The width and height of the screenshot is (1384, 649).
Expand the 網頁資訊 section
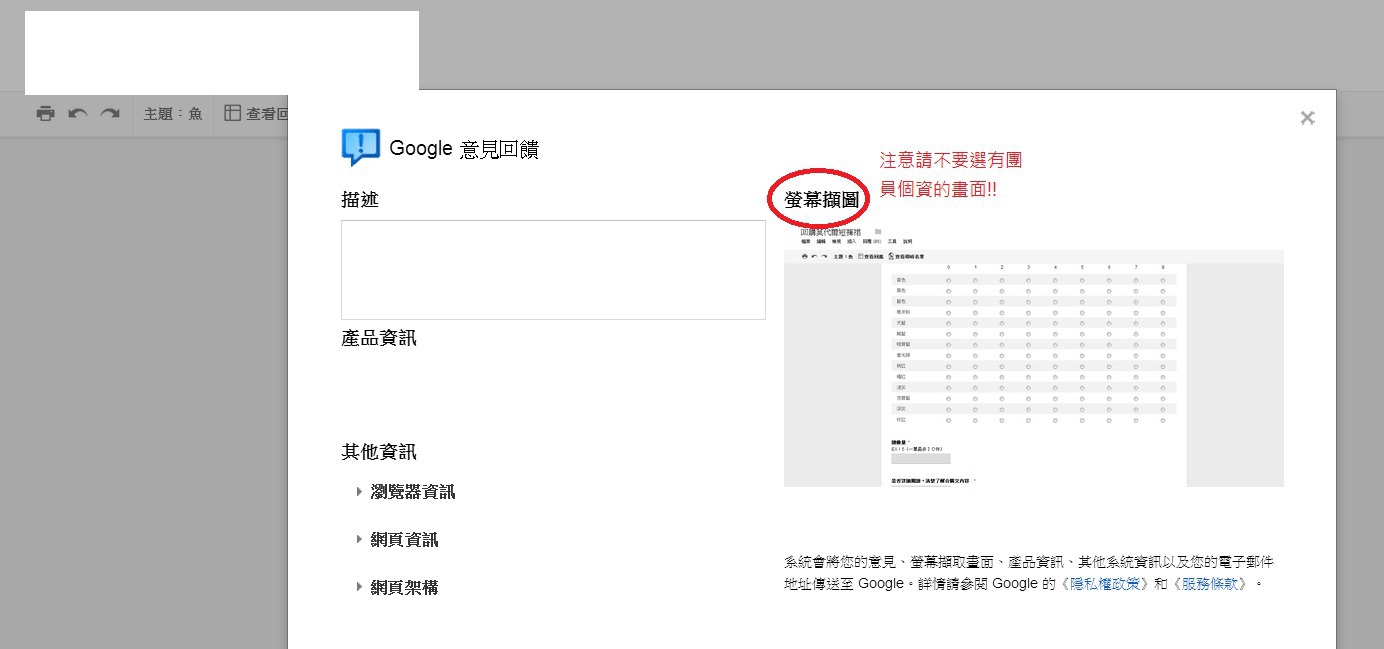[397, 540]
